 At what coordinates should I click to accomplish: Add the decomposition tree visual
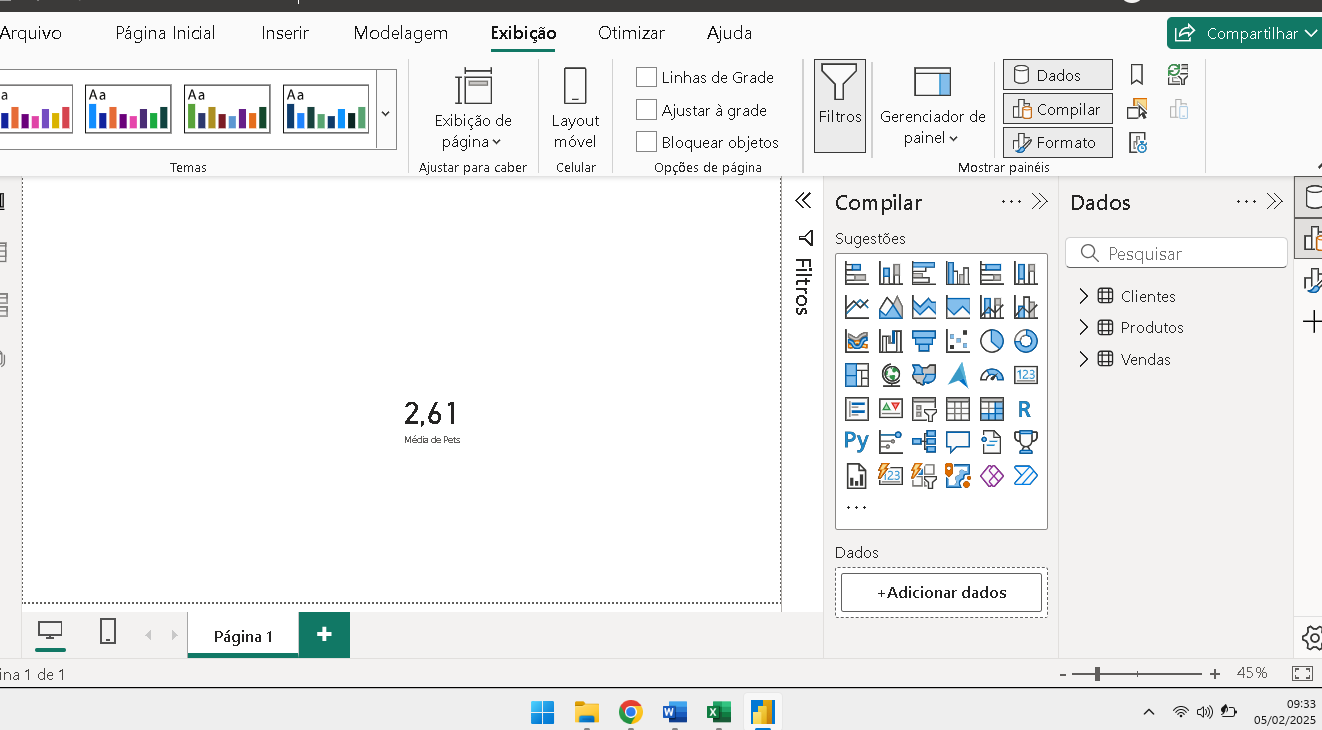(924, 441)
